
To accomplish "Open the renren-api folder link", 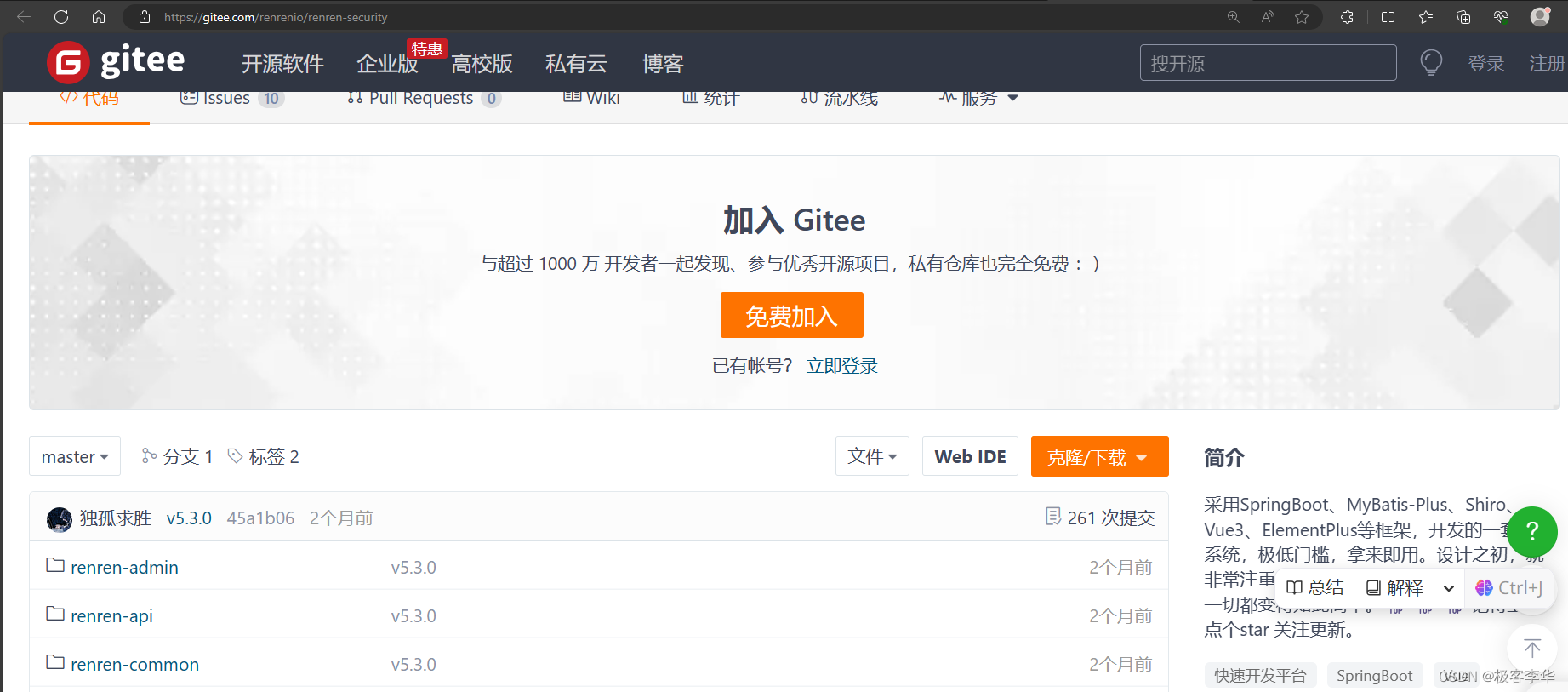I will tap(111, 616).
